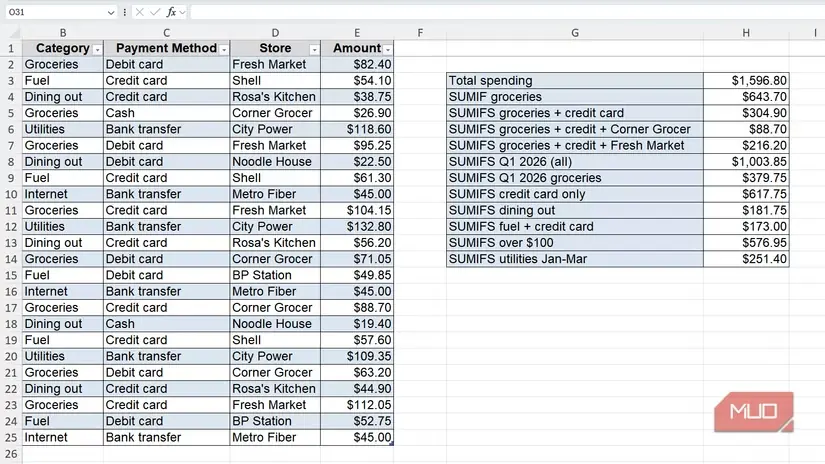Expand the fx function chevron
Screen dimensions: 825x464
(182, 12)
